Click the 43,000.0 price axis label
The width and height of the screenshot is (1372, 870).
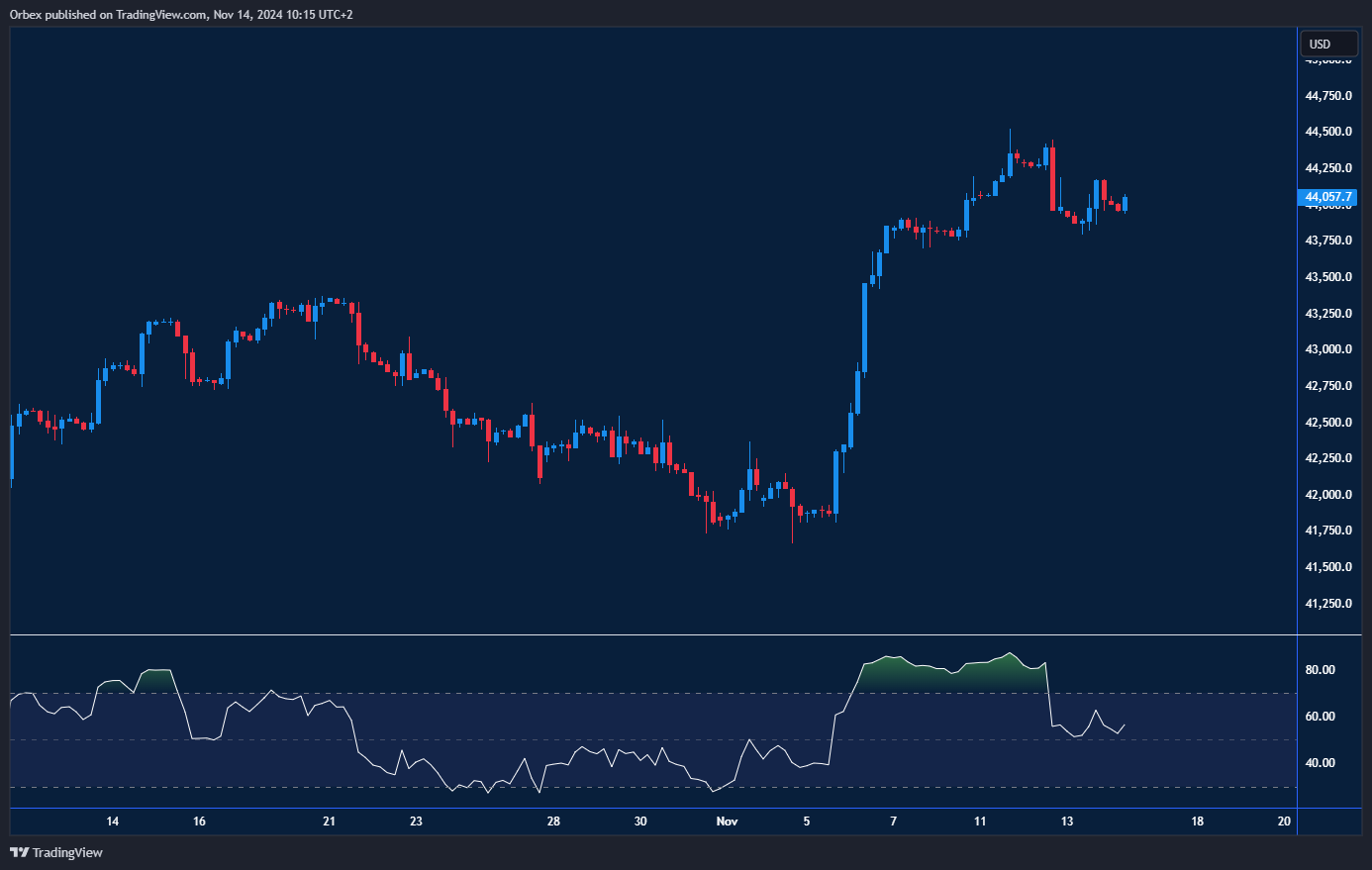[x=1327, y=349]
